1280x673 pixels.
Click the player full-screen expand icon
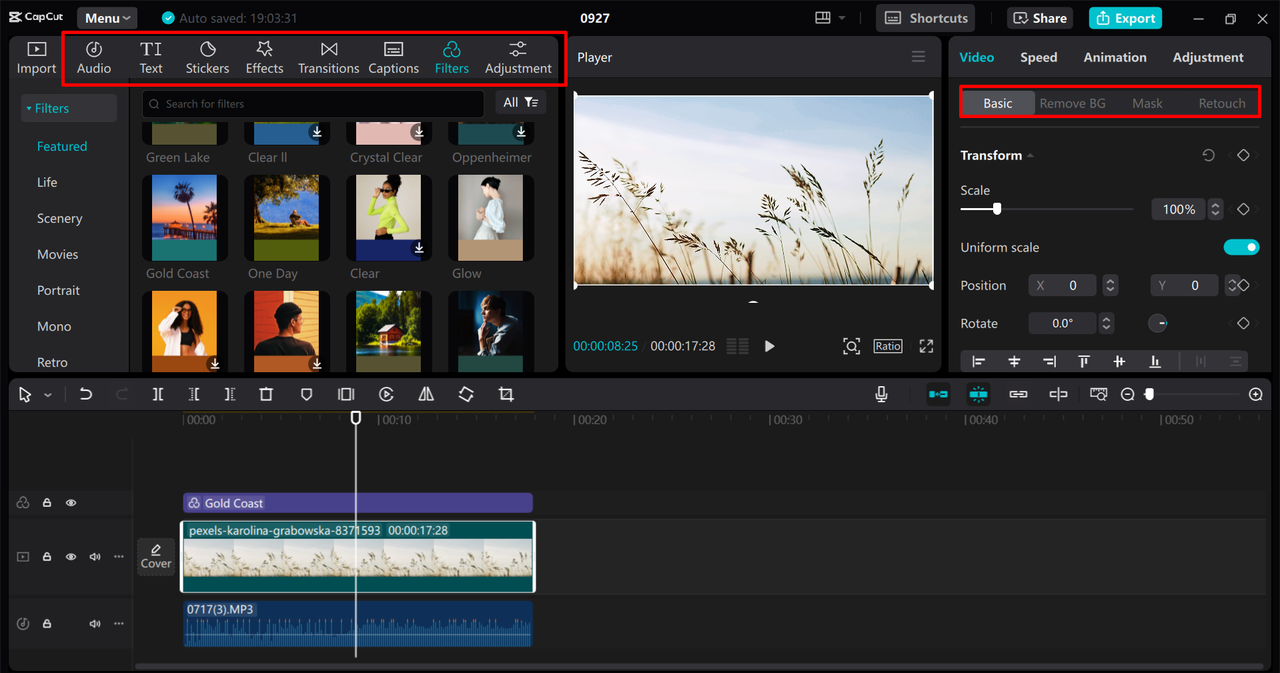click(x=926, y=346)
